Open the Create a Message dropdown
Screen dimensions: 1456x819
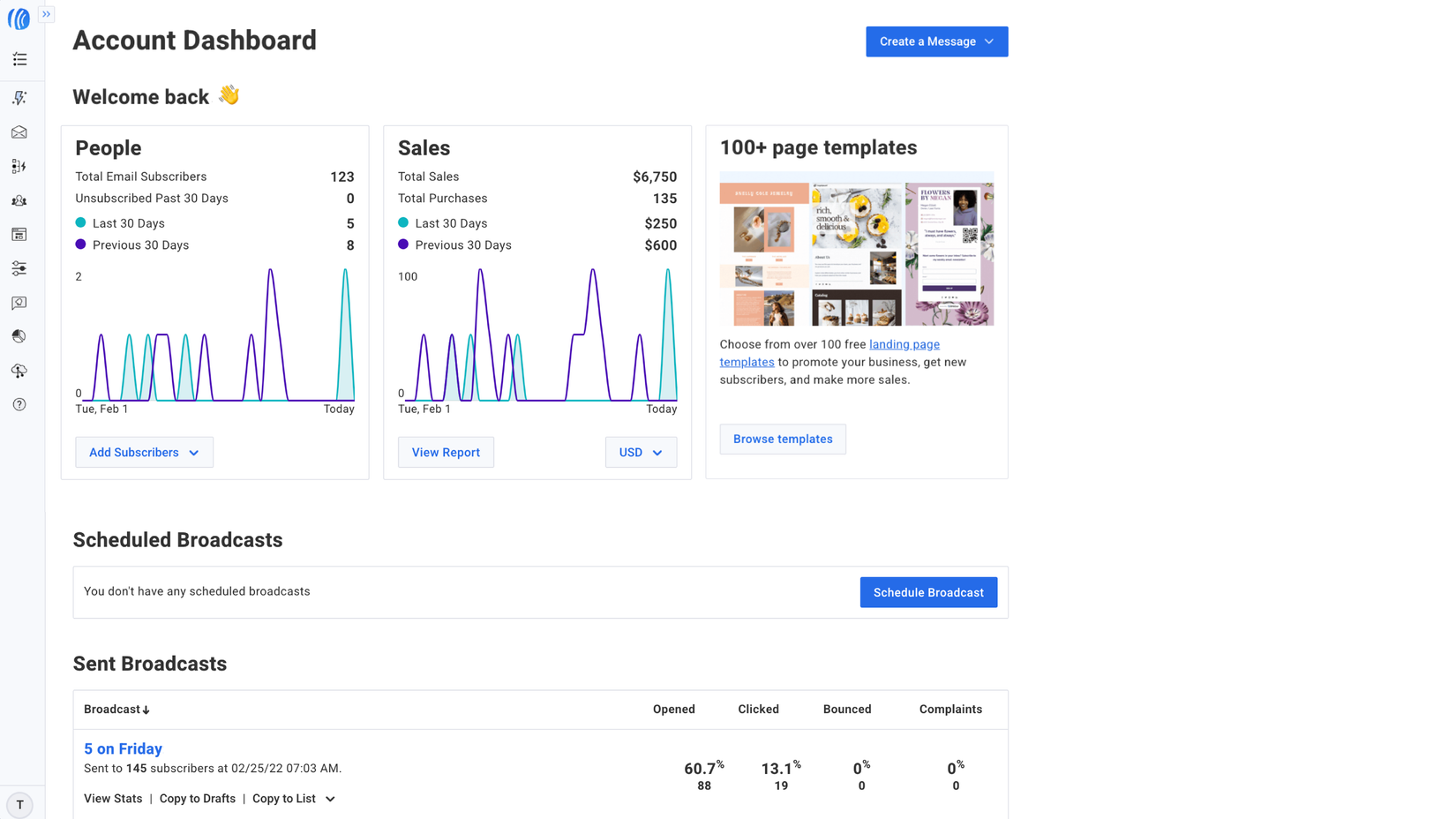936,41
